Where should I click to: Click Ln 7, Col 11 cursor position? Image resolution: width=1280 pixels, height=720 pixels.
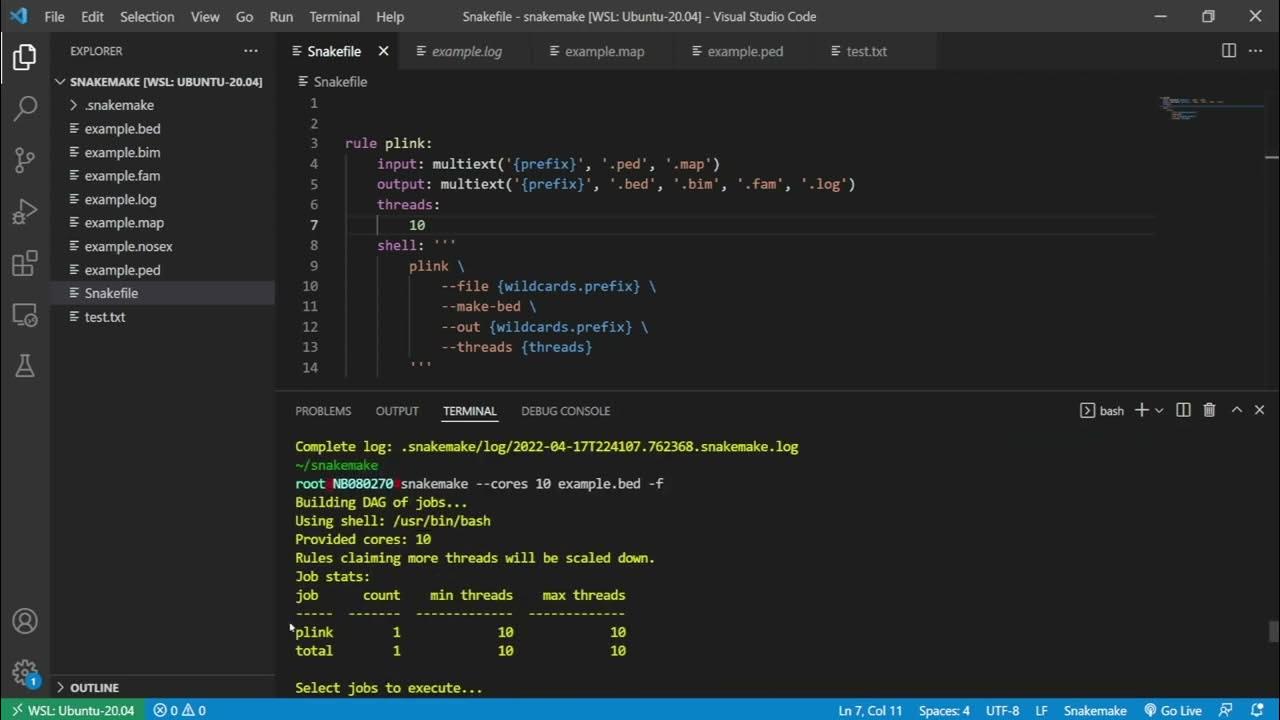[870, 710]
